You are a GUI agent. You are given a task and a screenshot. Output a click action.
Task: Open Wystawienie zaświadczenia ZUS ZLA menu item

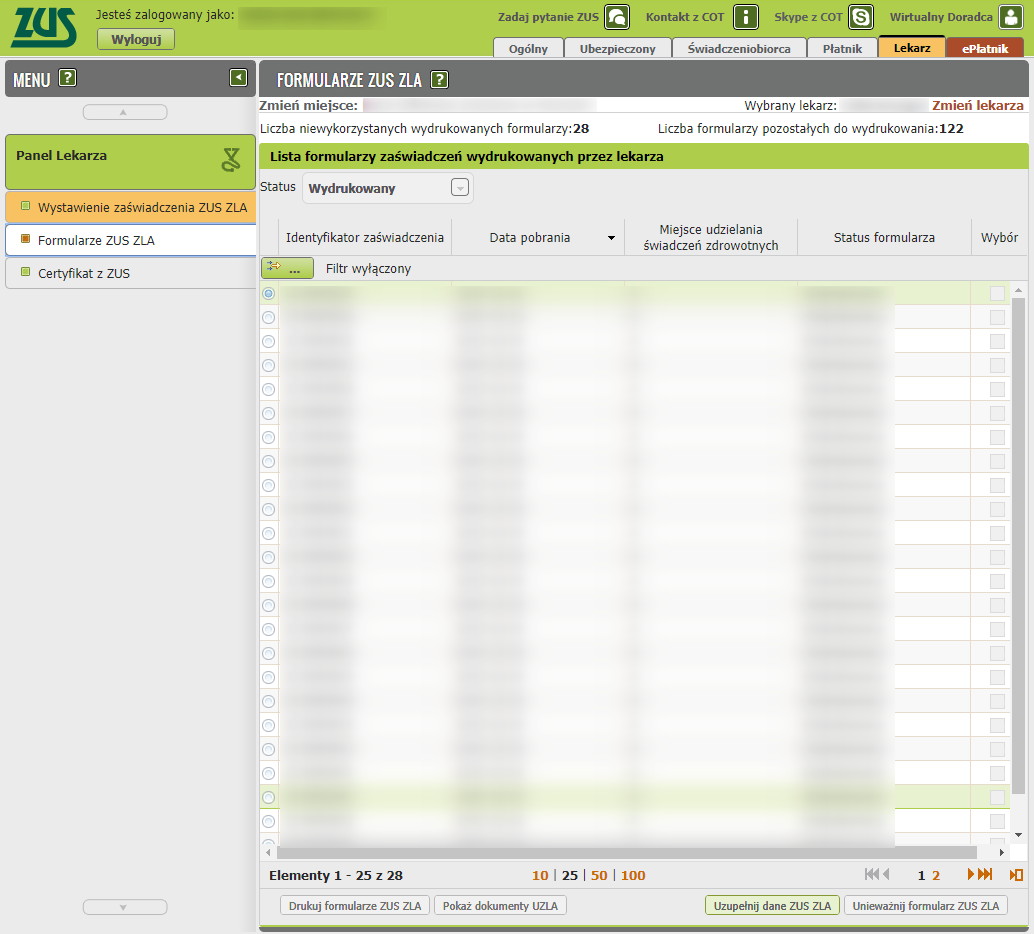click(x=131, y=207)
